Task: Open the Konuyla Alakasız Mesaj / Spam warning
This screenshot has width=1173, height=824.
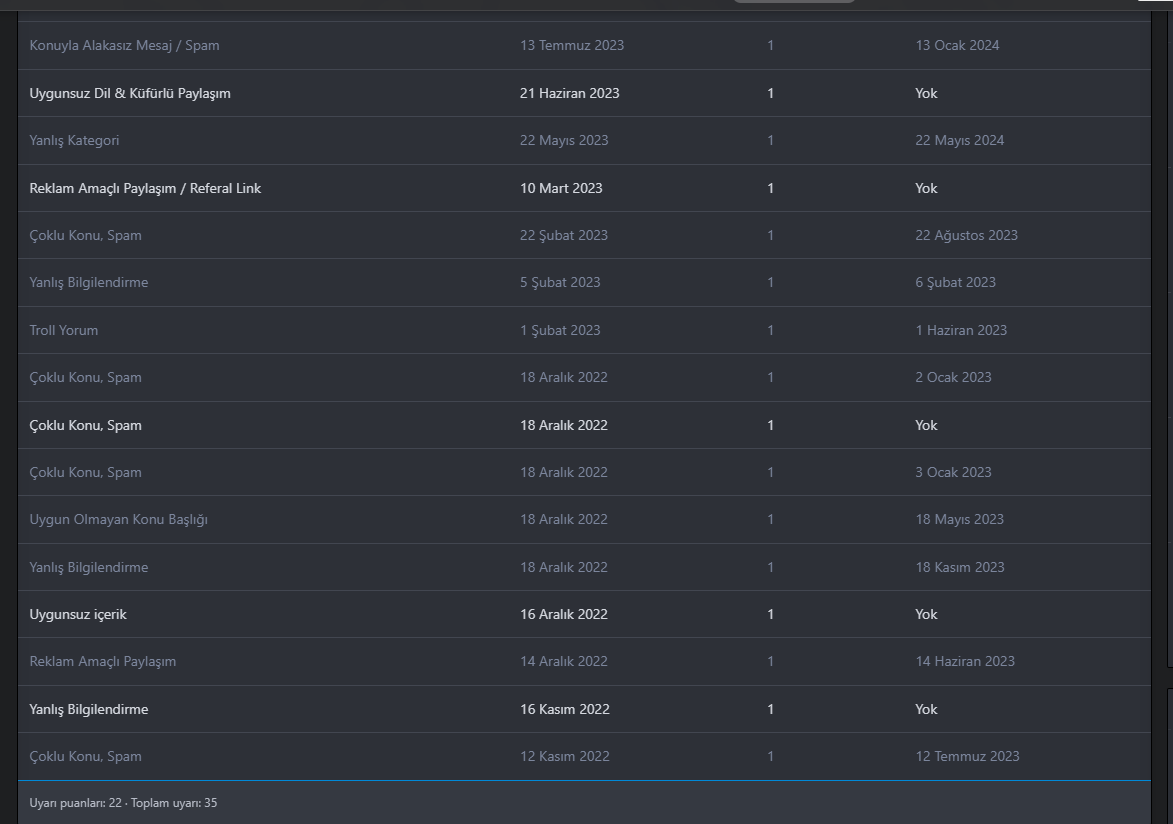Action: tap(124, 45)
